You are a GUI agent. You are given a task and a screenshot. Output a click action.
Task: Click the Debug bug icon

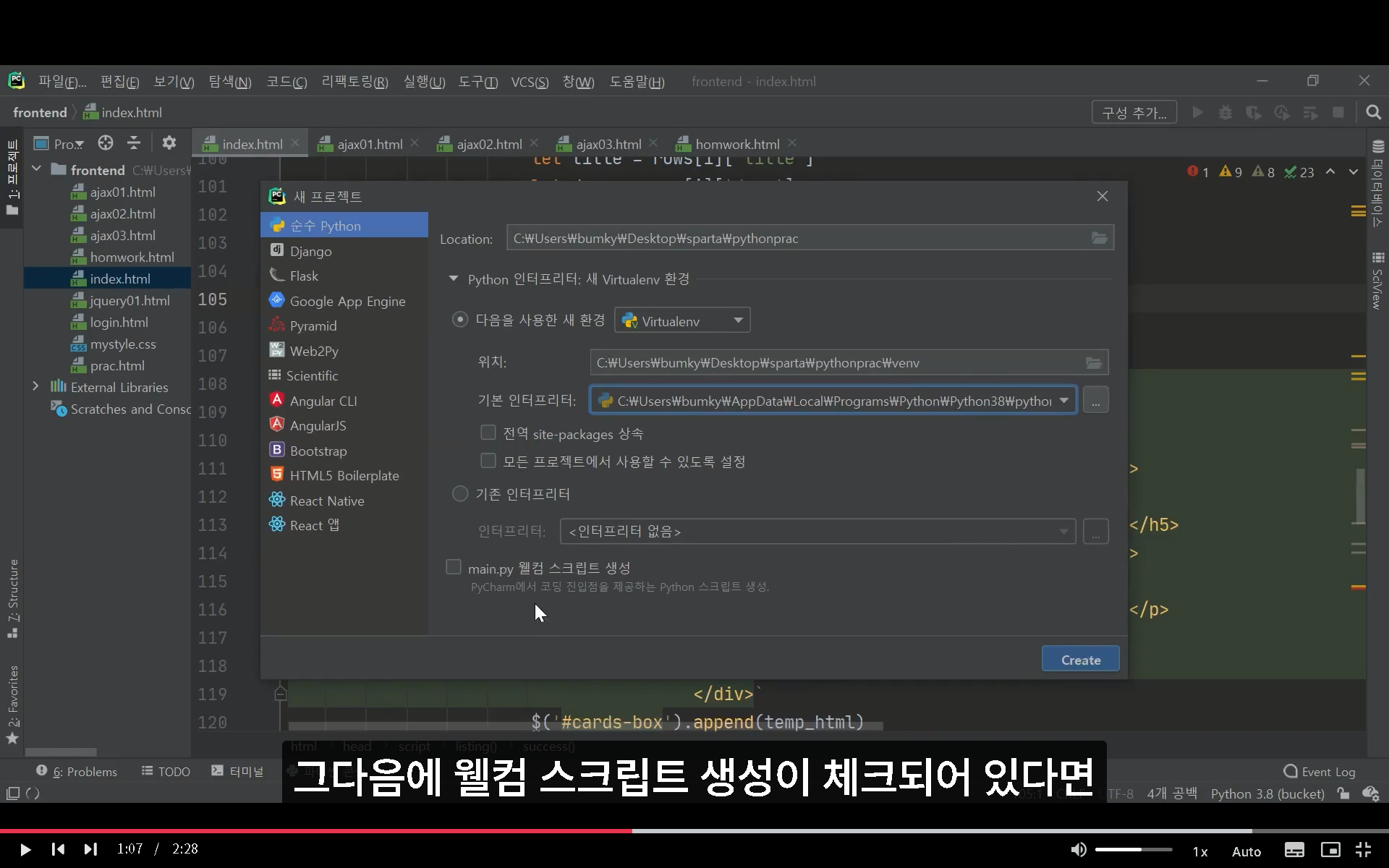[1226, 112]
